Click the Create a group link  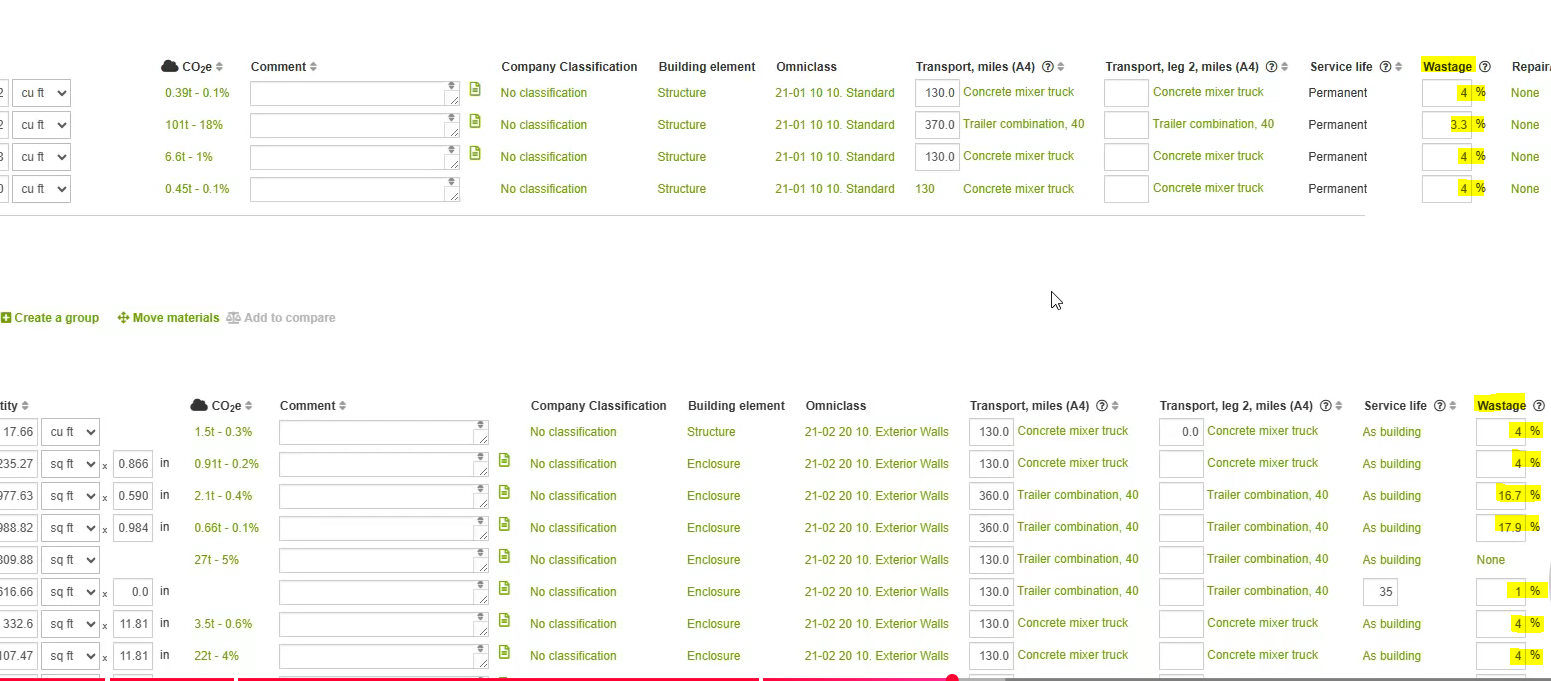[x=55, y=318]
